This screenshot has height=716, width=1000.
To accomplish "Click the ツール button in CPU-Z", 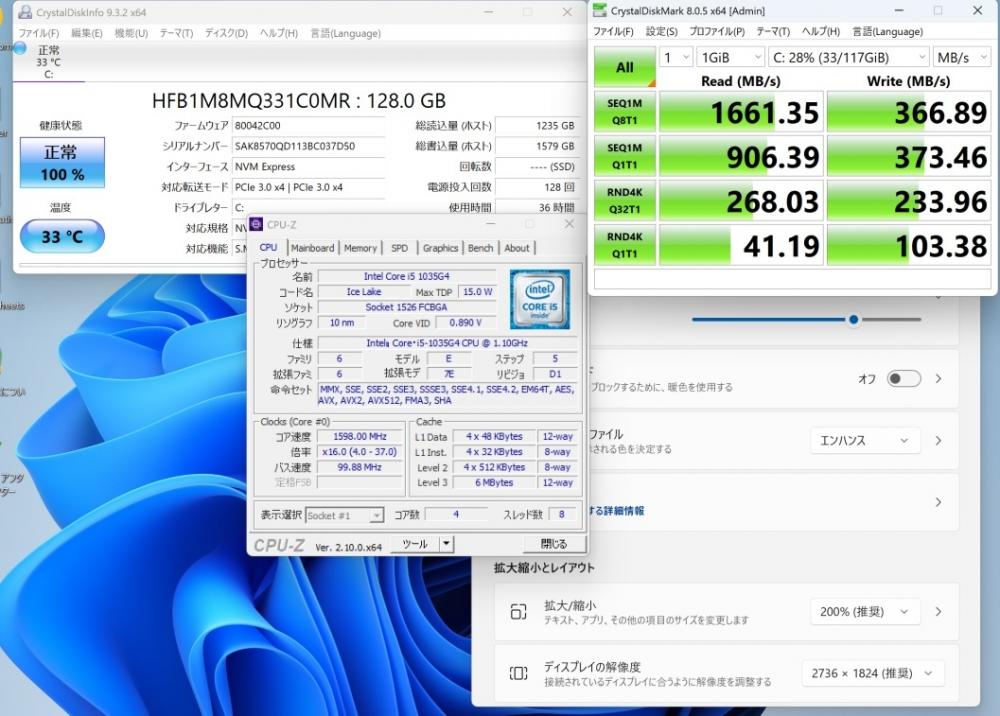I will point(415,544).
